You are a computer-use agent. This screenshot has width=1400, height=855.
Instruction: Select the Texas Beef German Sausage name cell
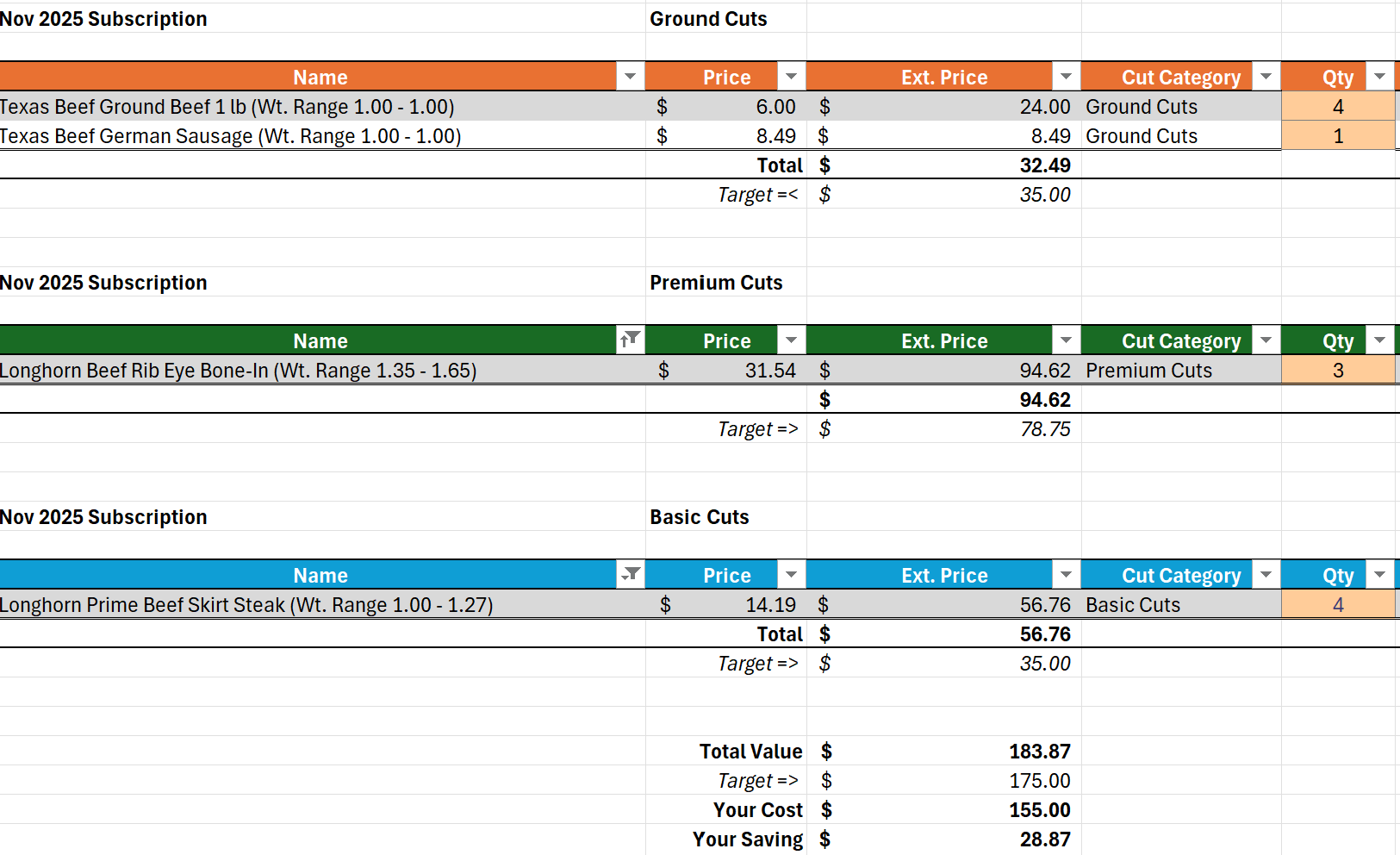(x=231, y=136)
